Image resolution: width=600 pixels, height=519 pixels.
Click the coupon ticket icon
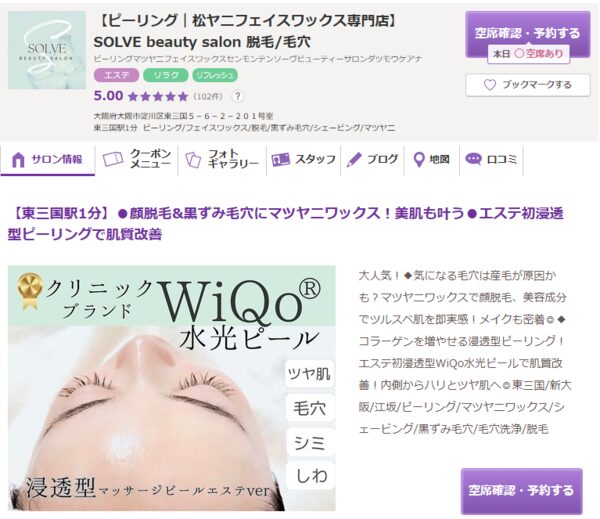[x=113, y=159]
